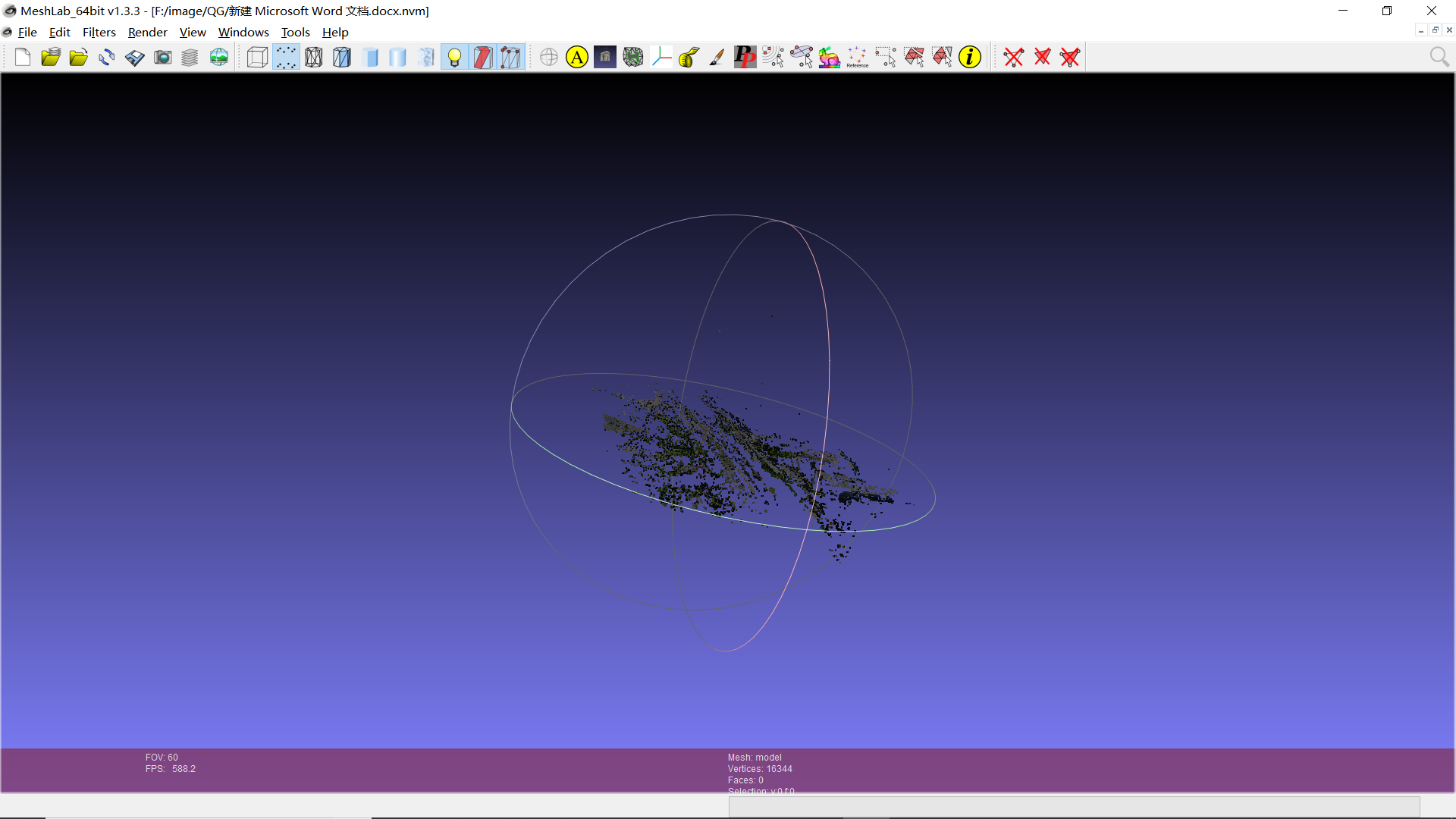
Task: Click the search magnifier at toolbar right
Action: tap(1439, 57)
